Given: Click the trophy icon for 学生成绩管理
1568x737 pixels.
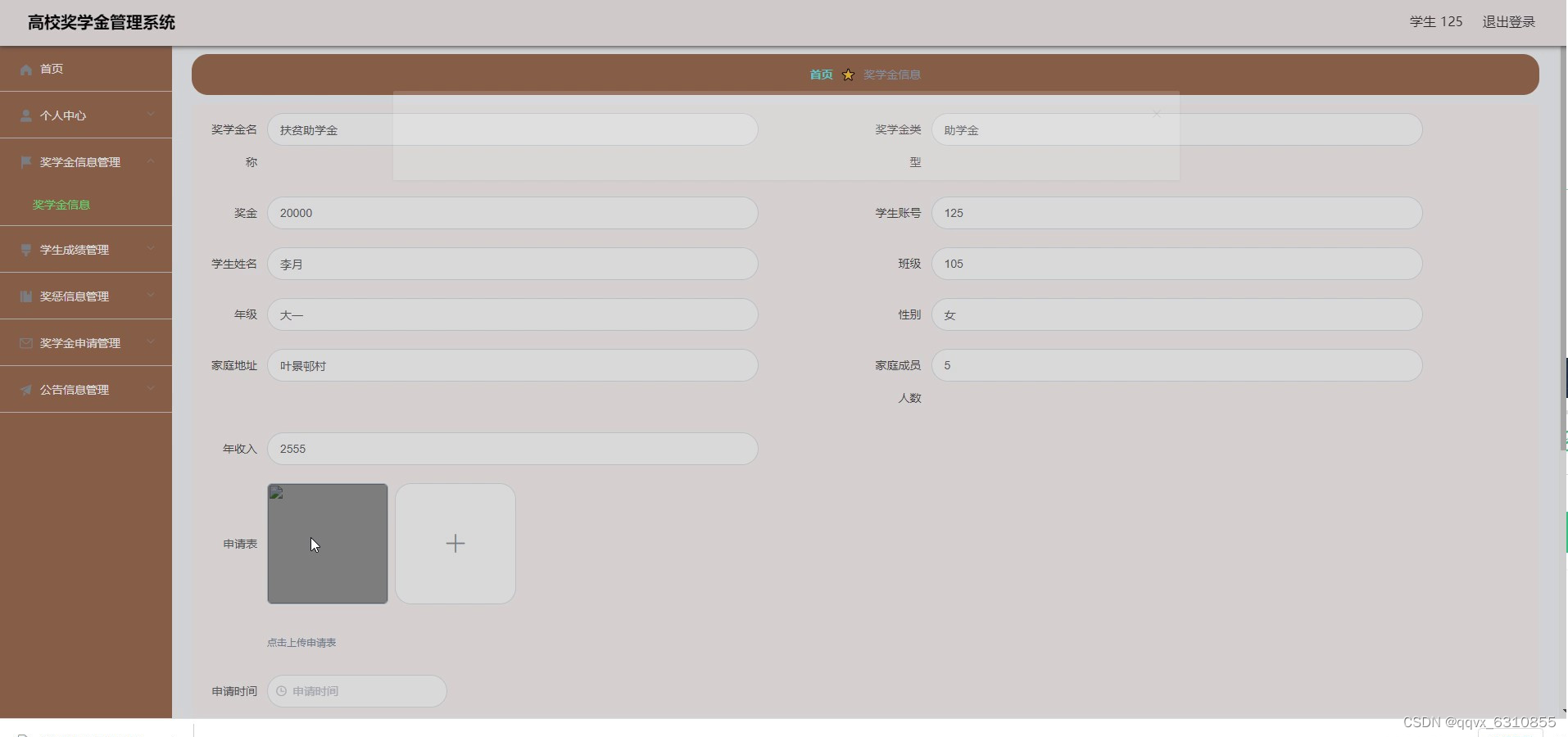Looking at the screenshot, I should pyautogui.click(x=26, y=250).
